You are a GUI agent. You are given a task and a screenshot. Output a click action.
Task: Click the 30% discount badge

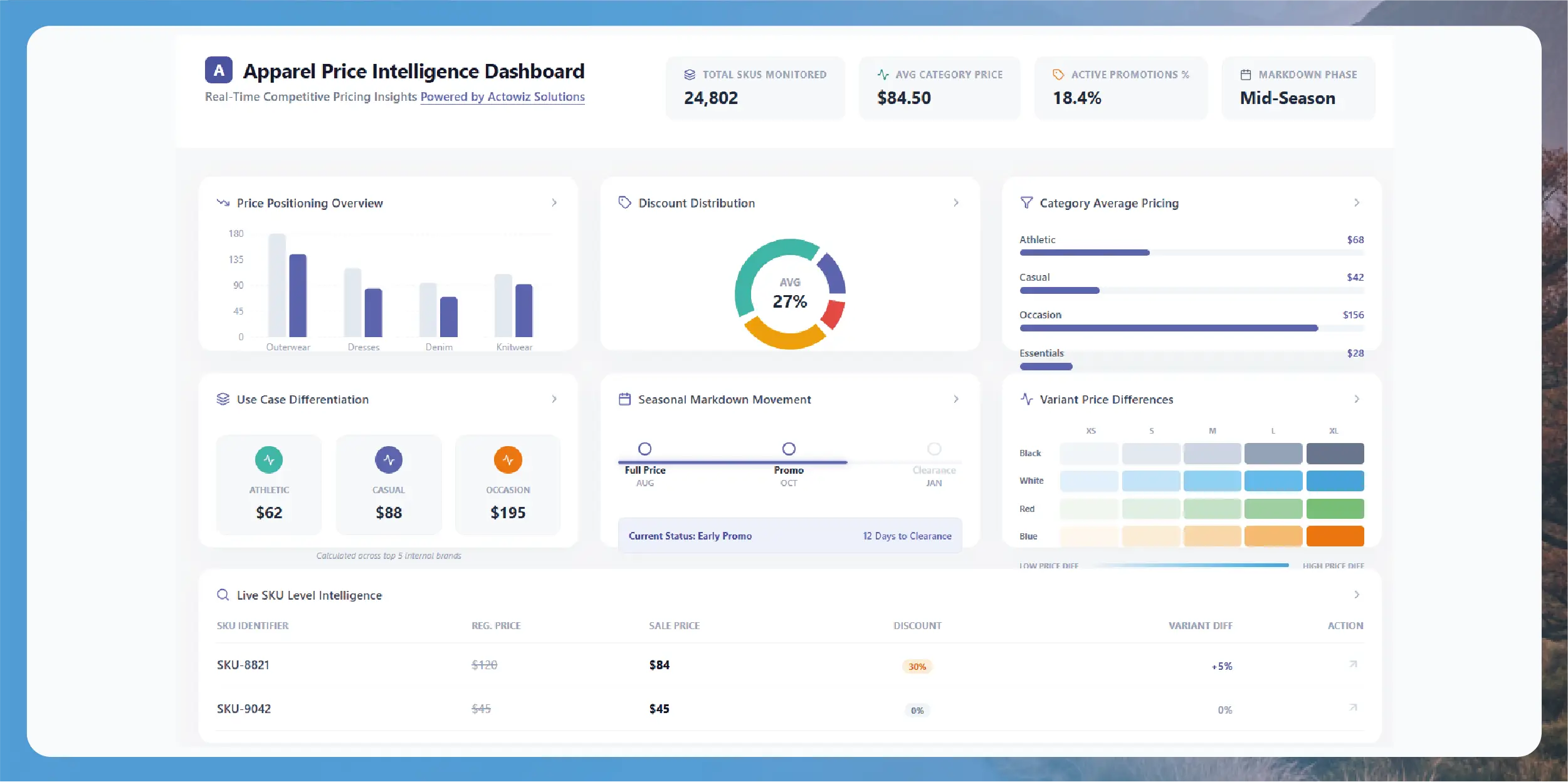pyautogui.click(x=917, y=666)
